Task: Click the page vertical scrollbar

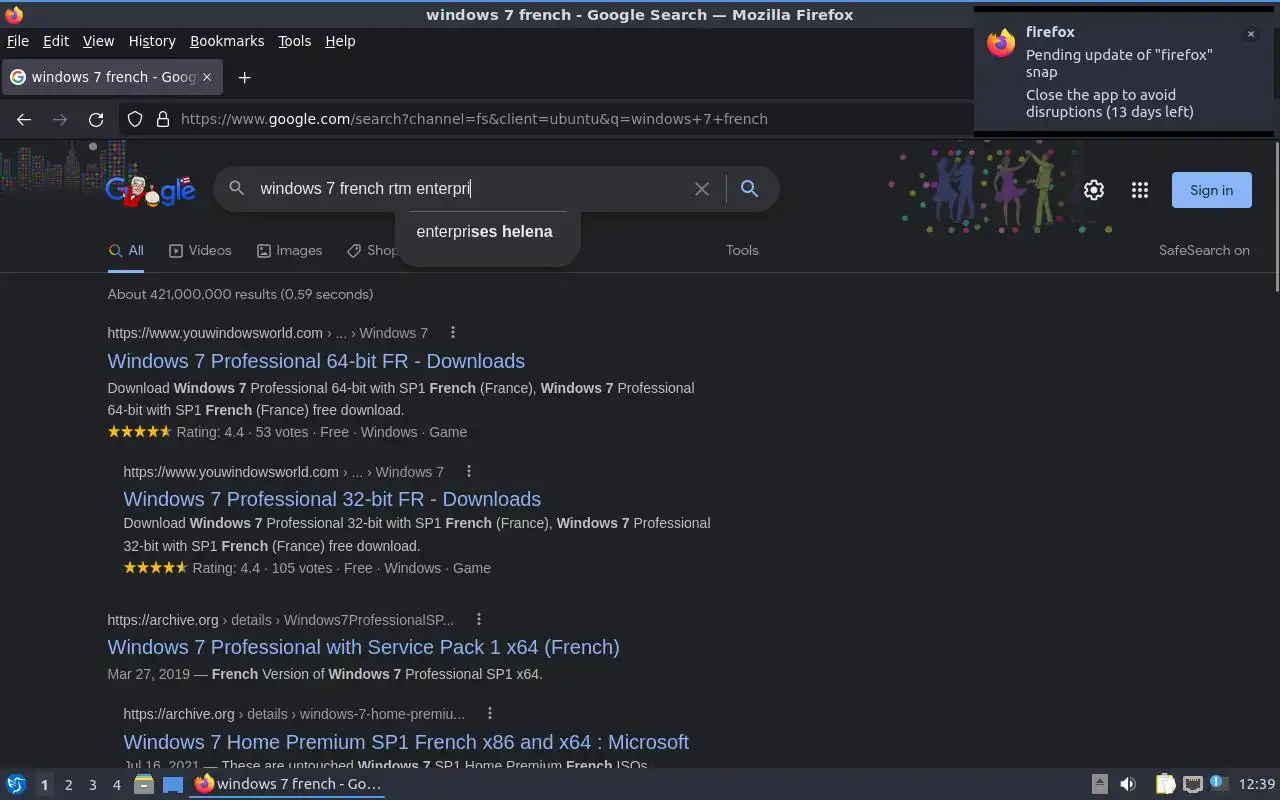Action: 1276,215
